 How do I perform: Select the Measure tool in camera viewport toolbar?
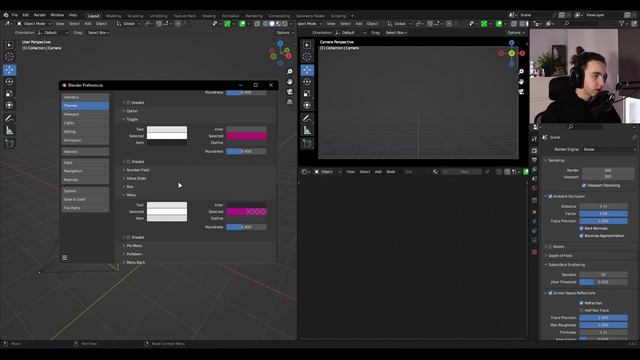pos(307,131)
